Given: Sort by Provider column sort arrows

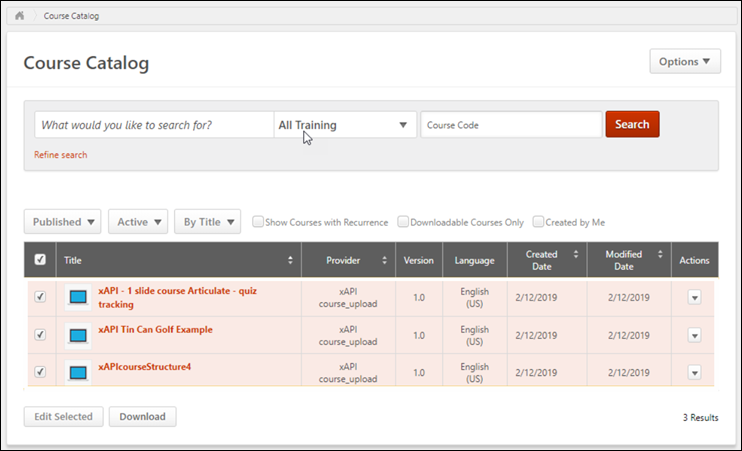Looking at the screenshot, I should pos(385,260).
